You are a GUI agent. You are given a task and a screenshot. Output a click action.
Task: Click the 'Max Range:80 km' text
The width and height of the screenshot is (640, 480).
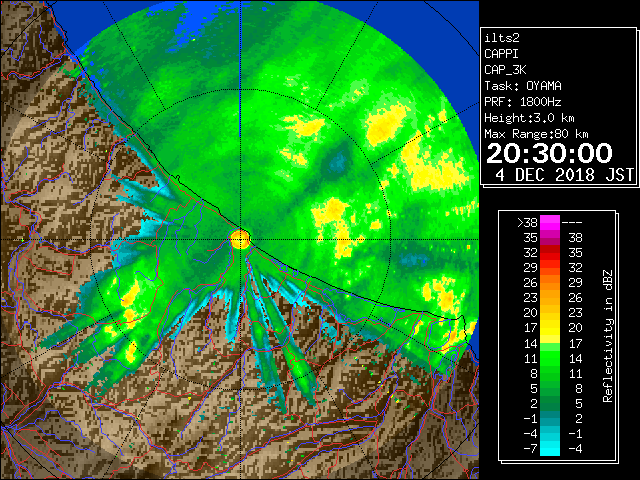click(x=536, y=134)
